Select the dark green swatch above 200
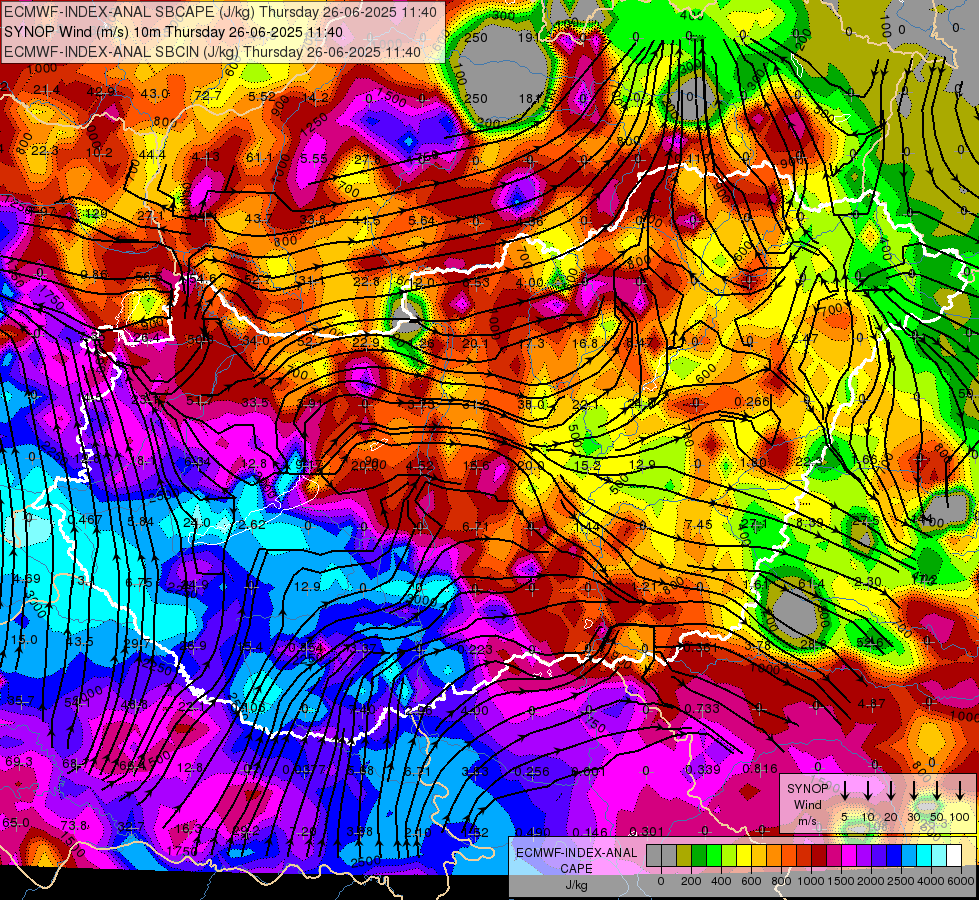 click(699, 856)
